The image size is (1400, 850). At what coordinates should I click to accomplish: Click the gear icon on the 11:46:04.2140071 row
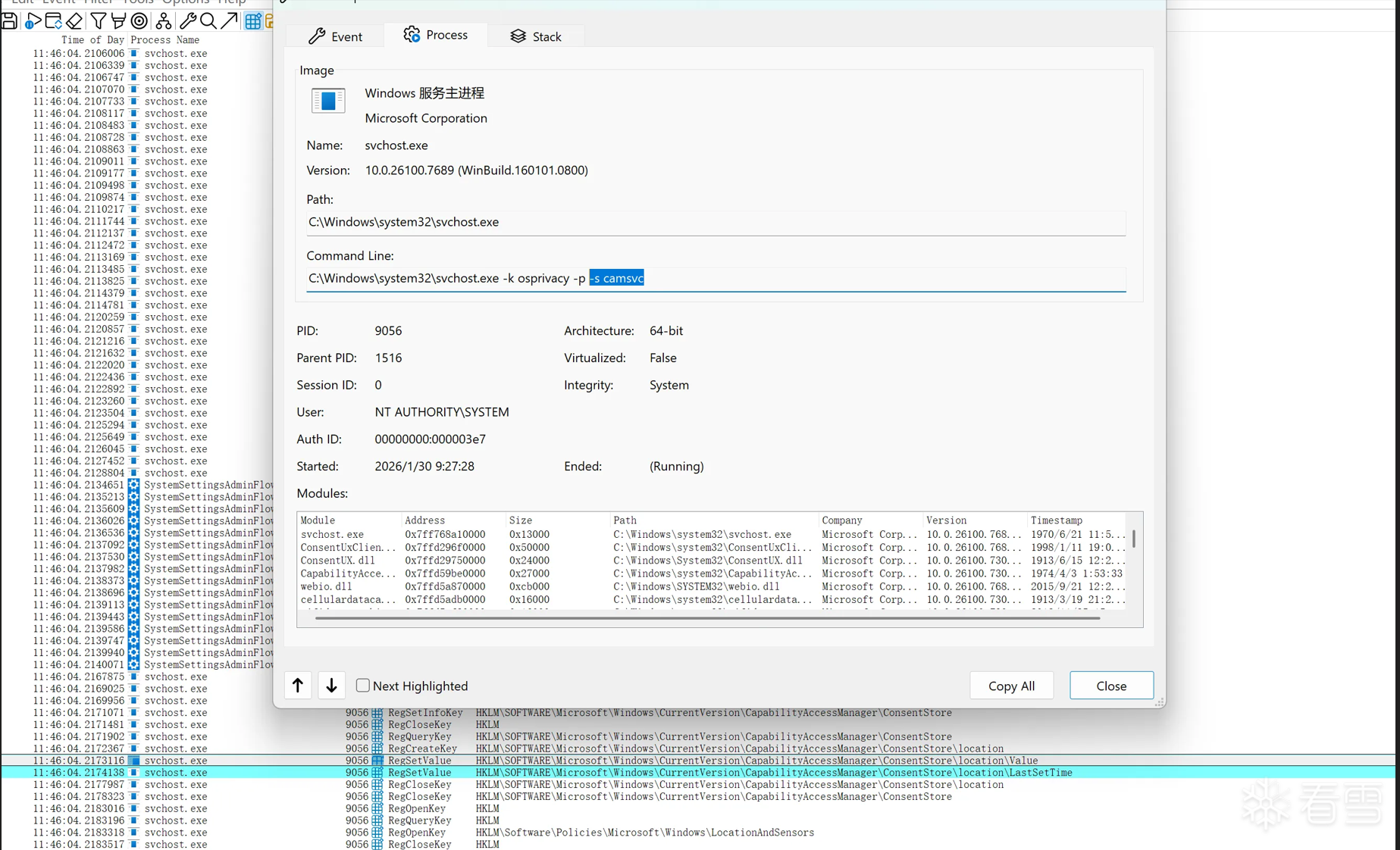[x=134, y=664]
